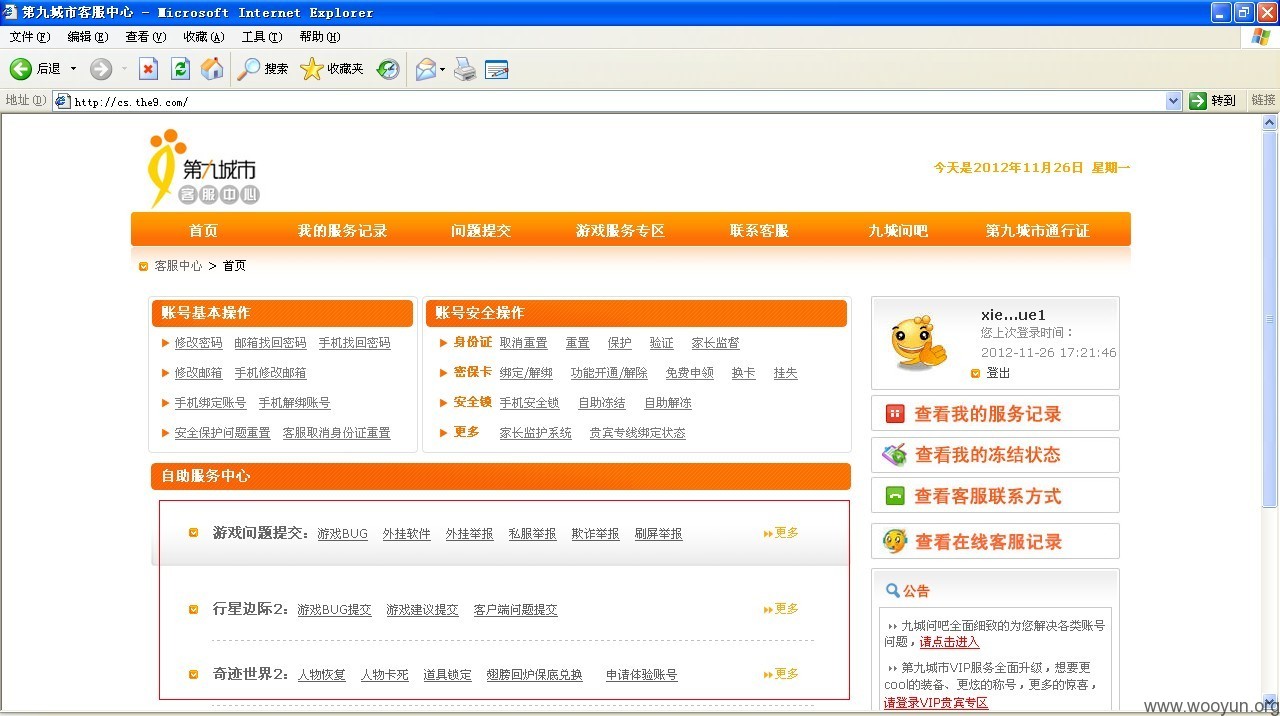Open the 九城问吧 nav tab
Screen dimensions: 1280x716
click(x=898, y=231)
